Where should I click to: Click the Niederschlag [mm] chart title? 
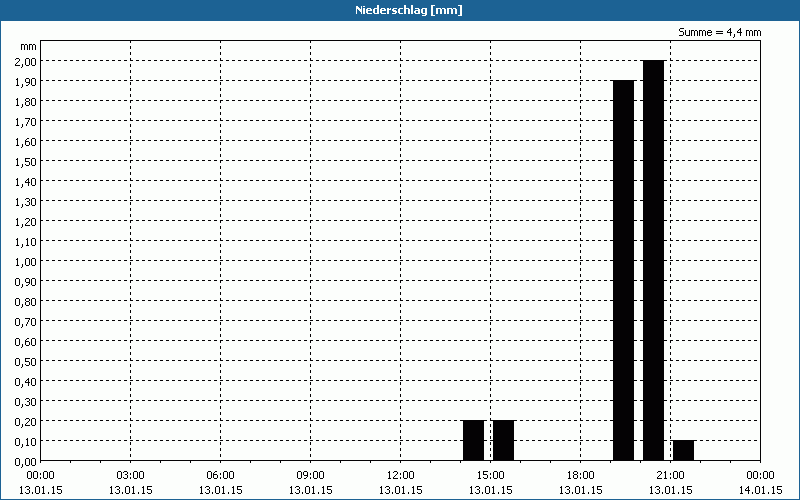pyautogui.click(x=409, y=10)
